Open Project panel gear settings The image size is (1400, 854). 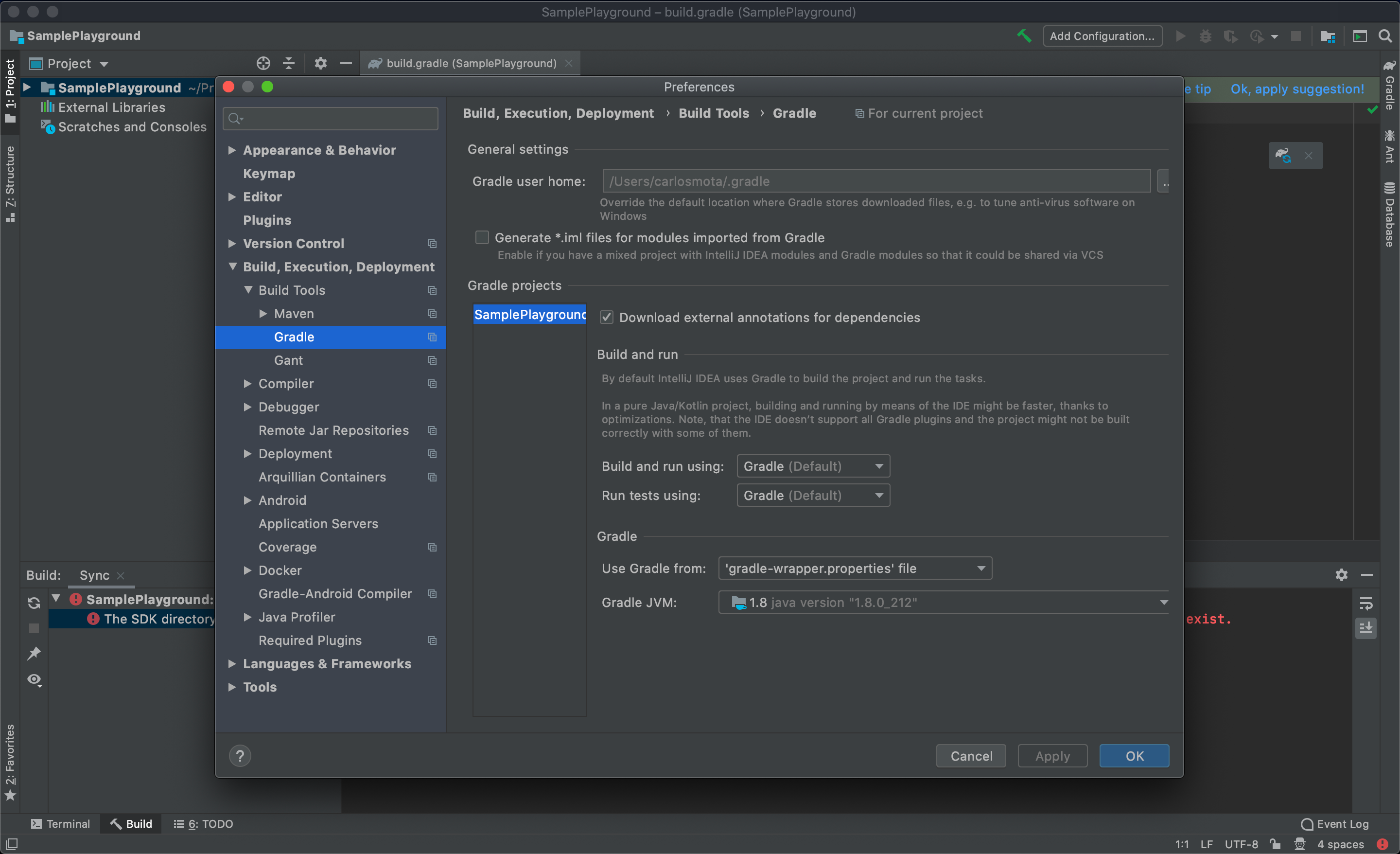click(x=320, y=63)
